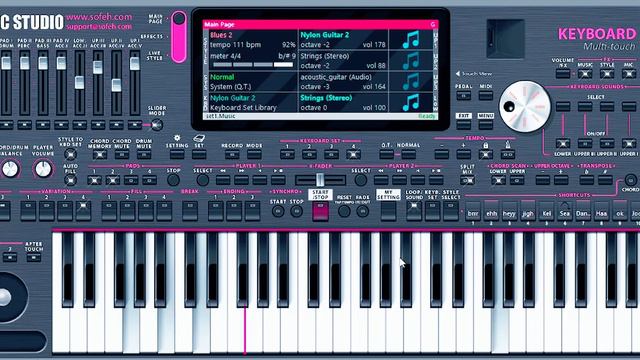Click the Synchro Start round button
The height and width of the screenshot is (360, 640).
tap(278, 211)
